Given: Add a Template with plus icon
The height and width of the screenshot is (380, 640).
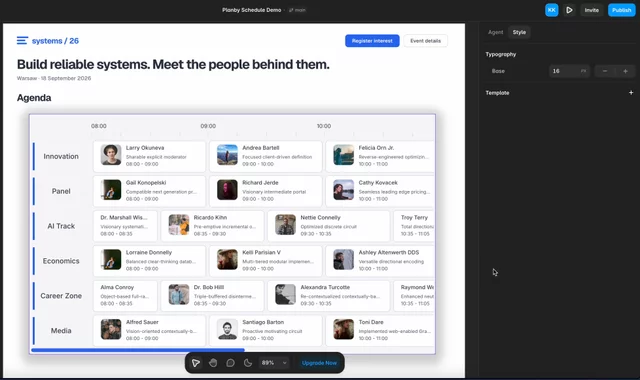Looking at the screenshot, I should coord(631,93).
